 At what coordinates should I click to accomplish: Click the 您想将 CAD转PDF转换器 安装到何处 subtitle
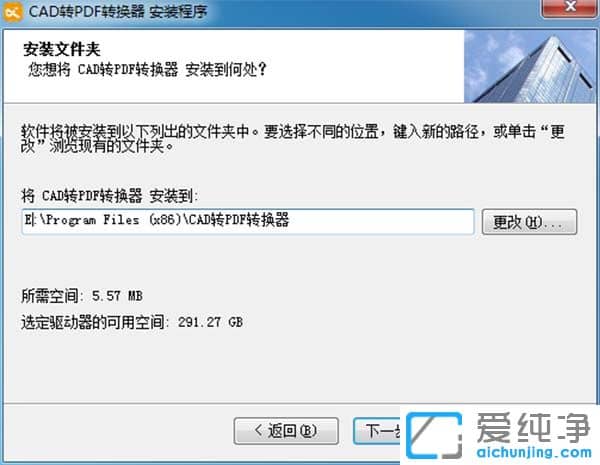[x=147, y=70]
